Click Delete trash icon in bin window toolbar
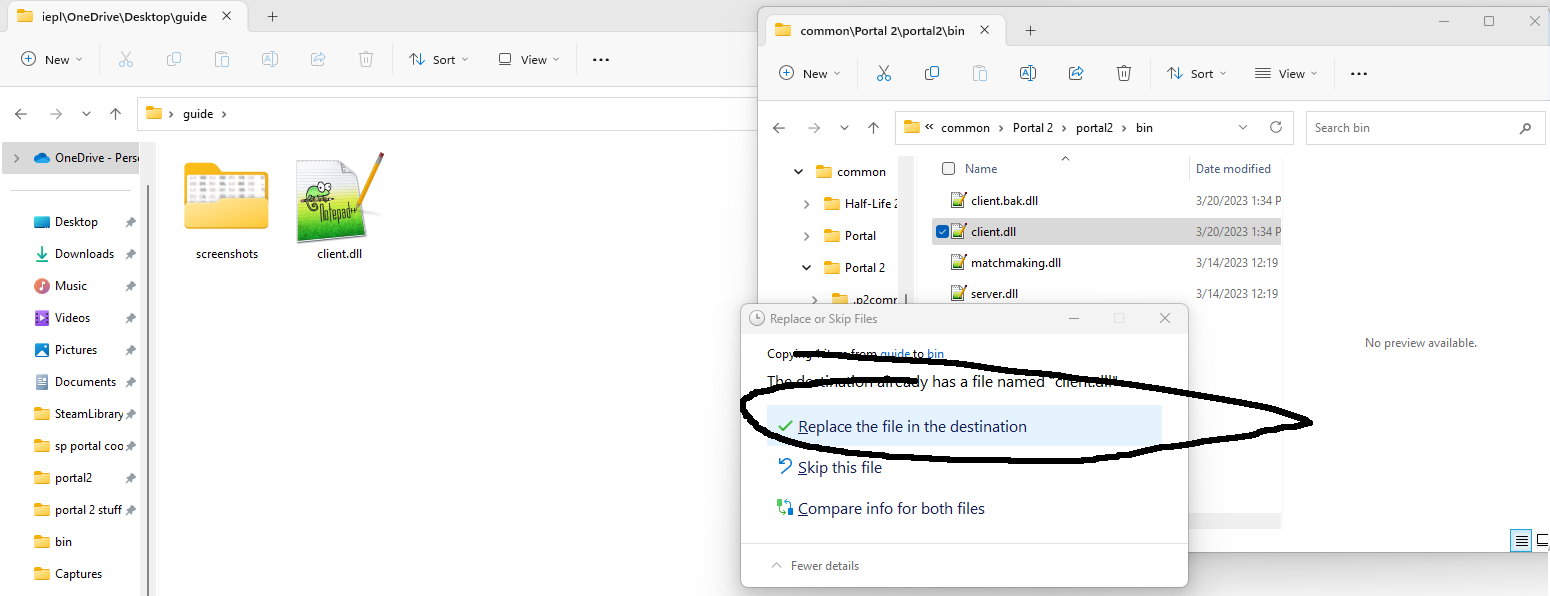 1124,73
